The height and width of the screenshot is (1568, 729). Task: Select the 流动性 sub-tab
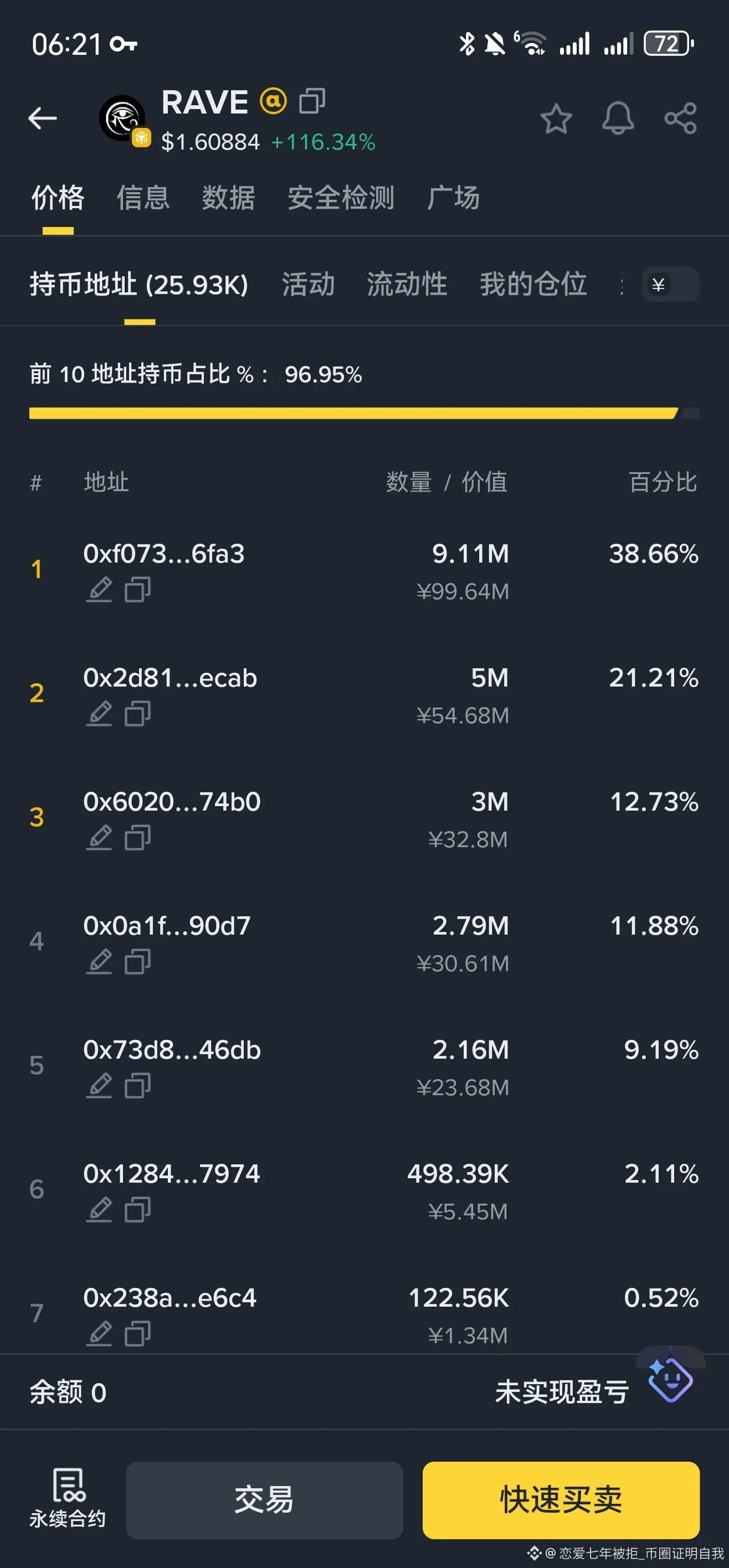[407, 284]
